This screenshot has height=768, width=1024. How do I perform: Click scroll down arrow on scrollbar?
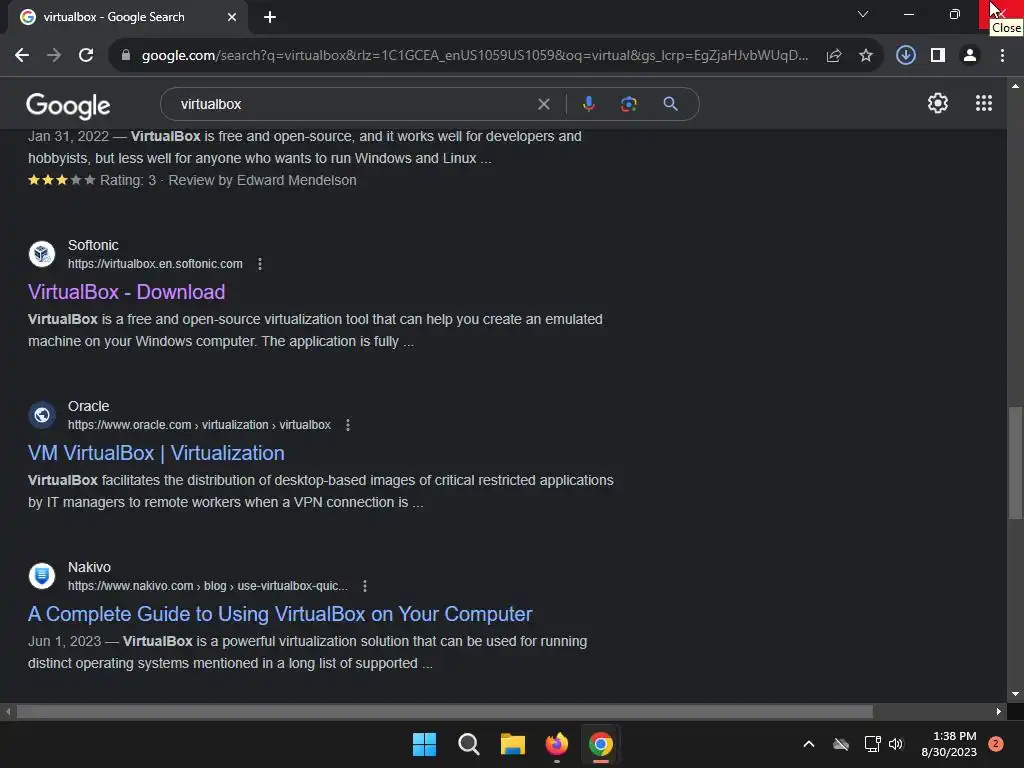(1015, 694)
